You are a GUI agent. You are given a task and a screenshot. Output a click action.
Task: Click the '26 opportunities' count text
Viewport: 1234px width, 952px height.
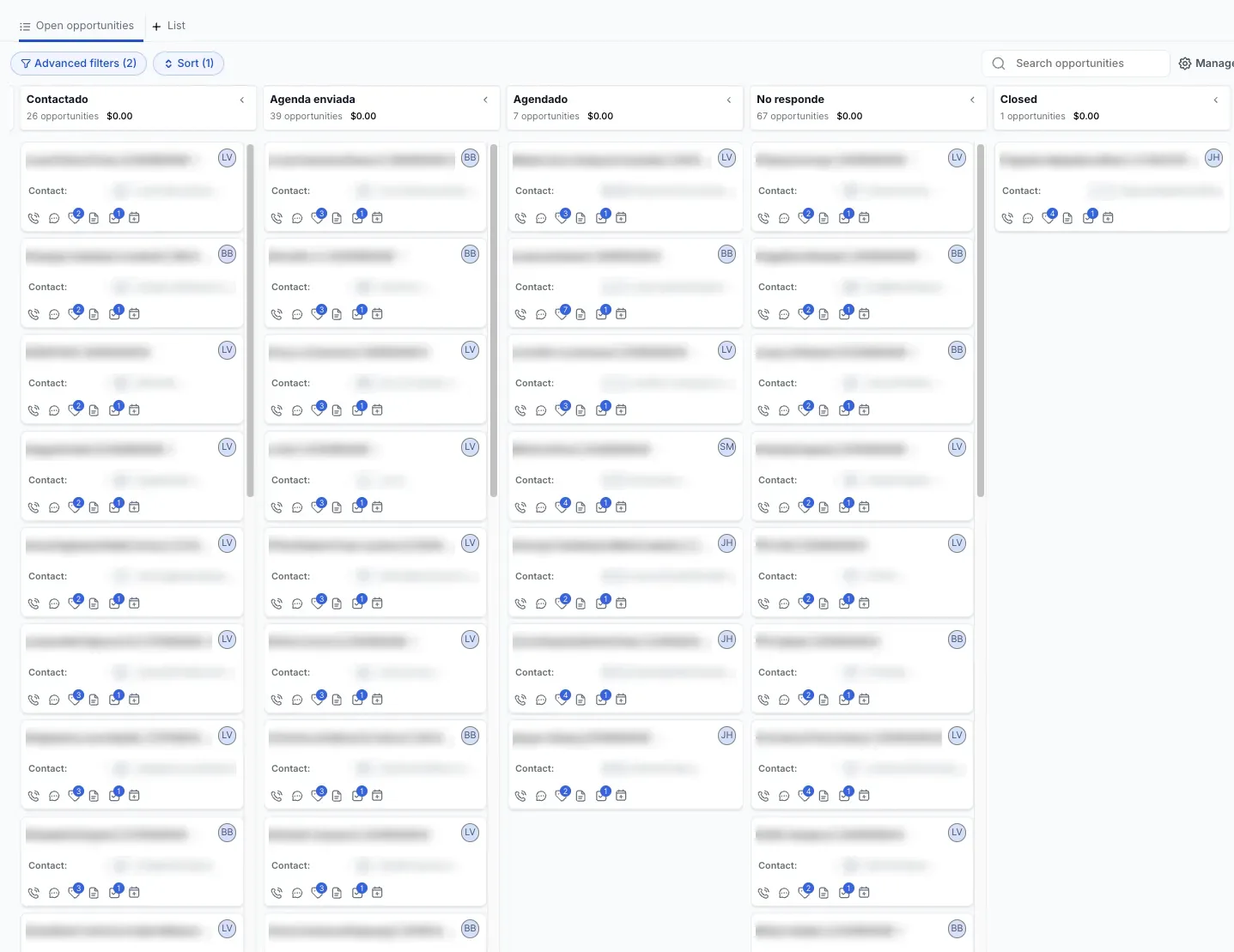tap(63, 116)
